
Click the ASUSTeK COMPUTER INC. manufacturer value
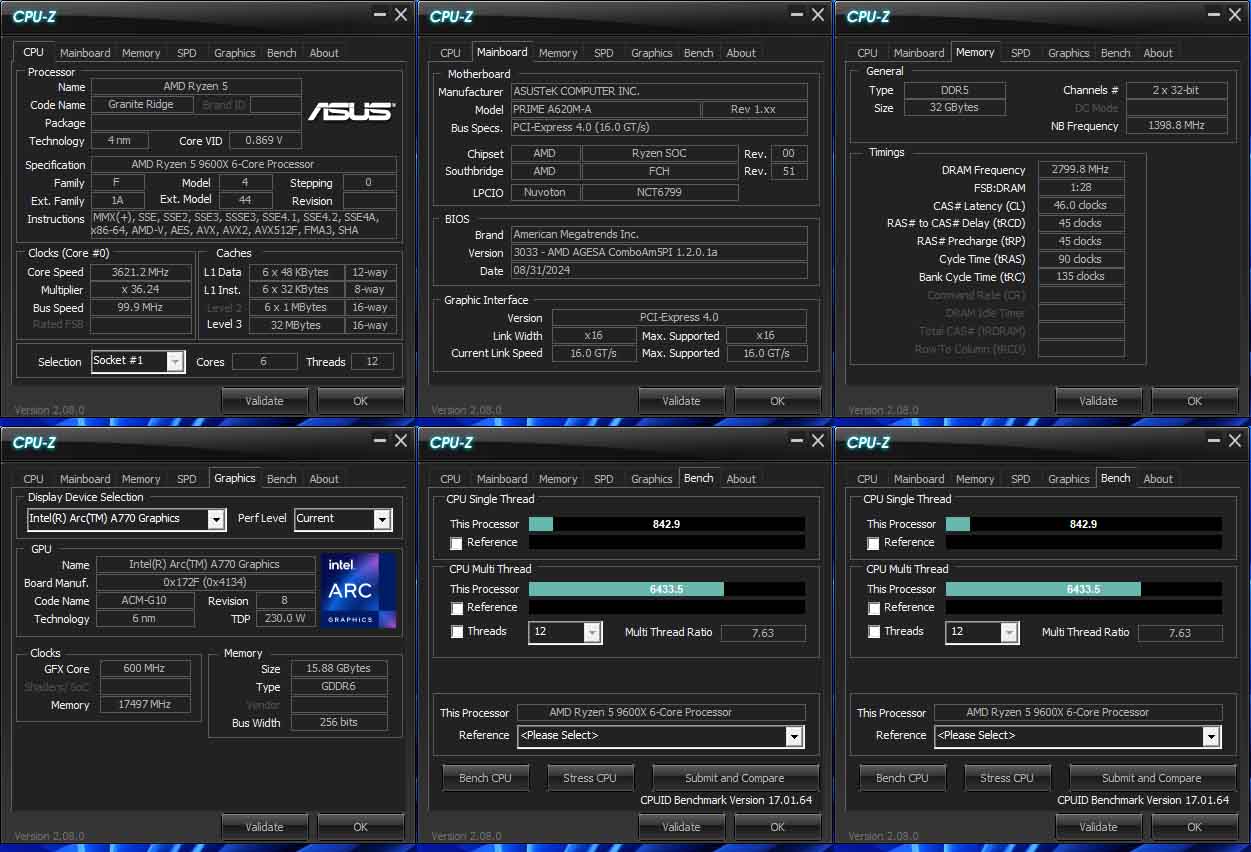pyautogui.click(x=659, y=91)
